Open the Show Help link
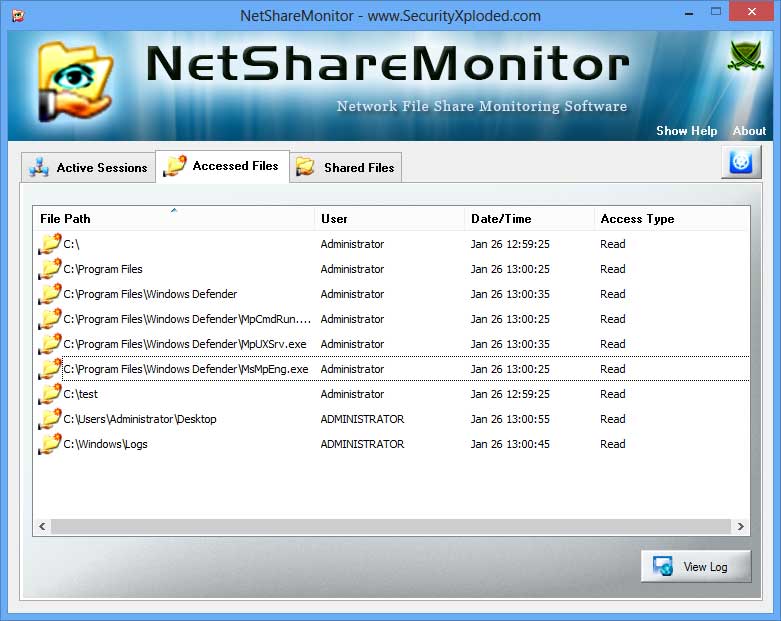Image resolution: width=781 pixels, height=621 pixels. [x=686, y=131]
